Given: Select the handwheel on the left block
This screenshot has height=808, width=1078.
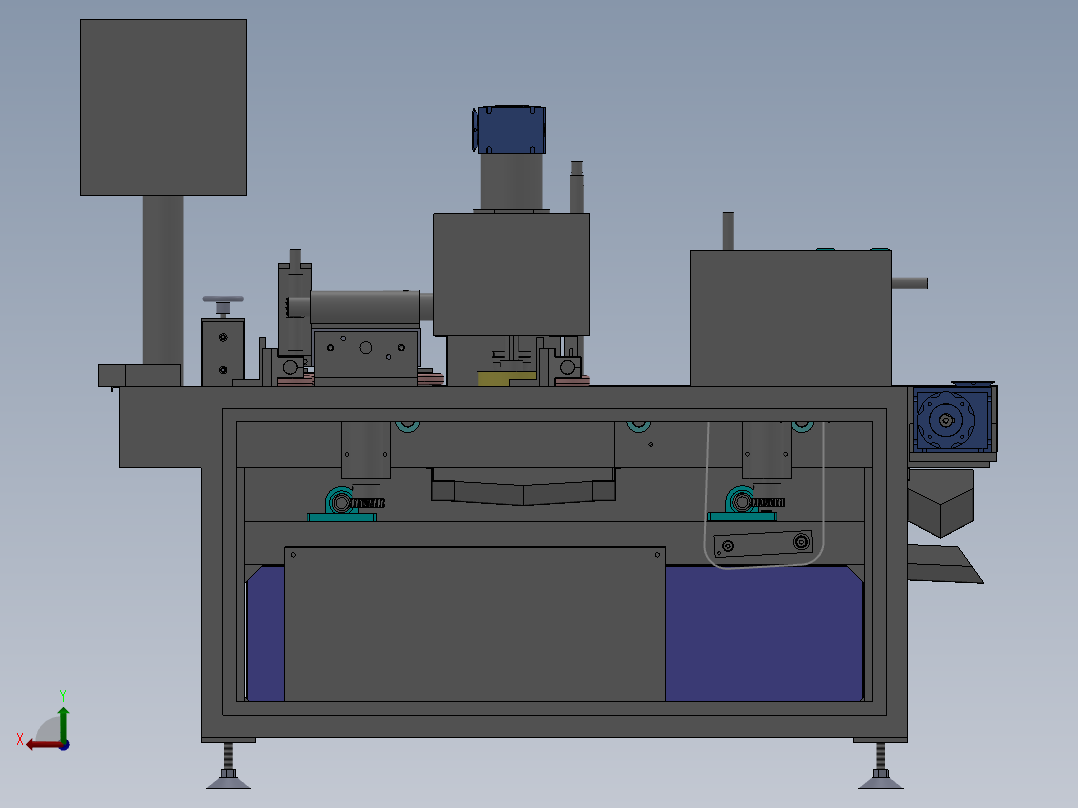Looking at the screenshot, I should tap(223, 300).
